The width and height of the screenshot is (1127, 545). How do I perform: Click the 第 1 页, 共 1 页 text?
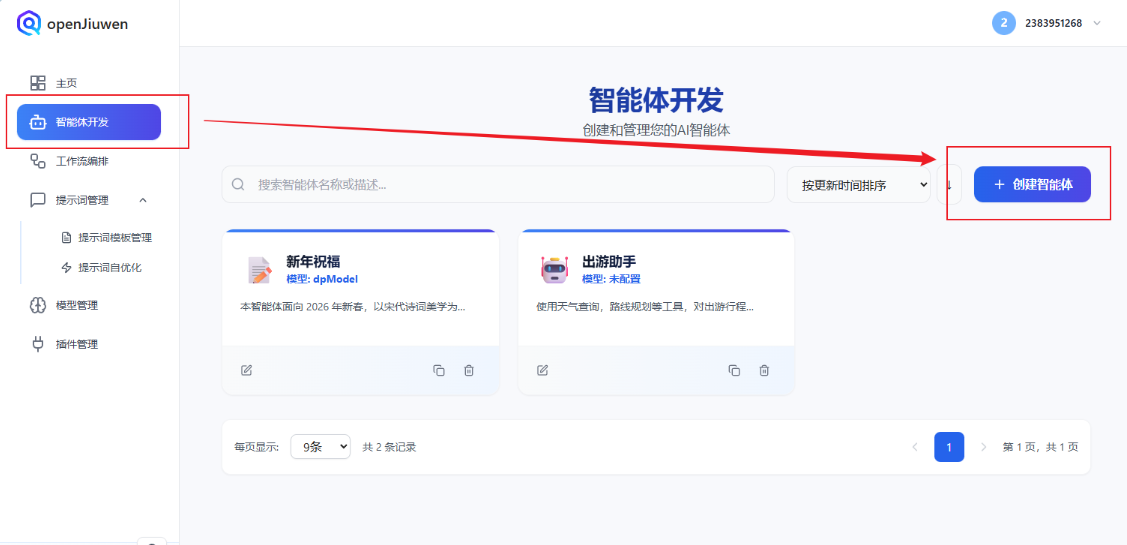pos(1041,447)
